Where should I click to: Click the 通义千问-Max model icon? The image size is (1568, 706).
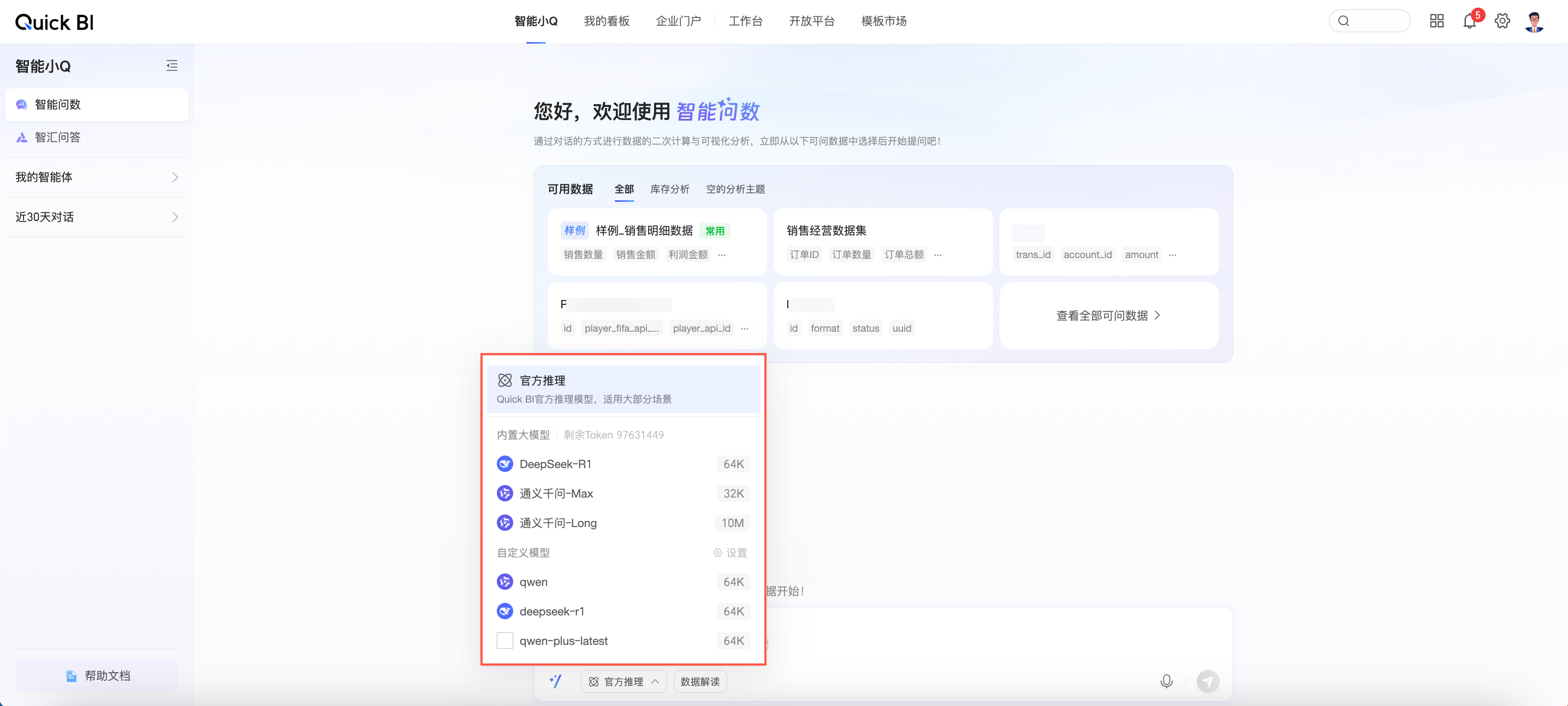pos(504,493)
